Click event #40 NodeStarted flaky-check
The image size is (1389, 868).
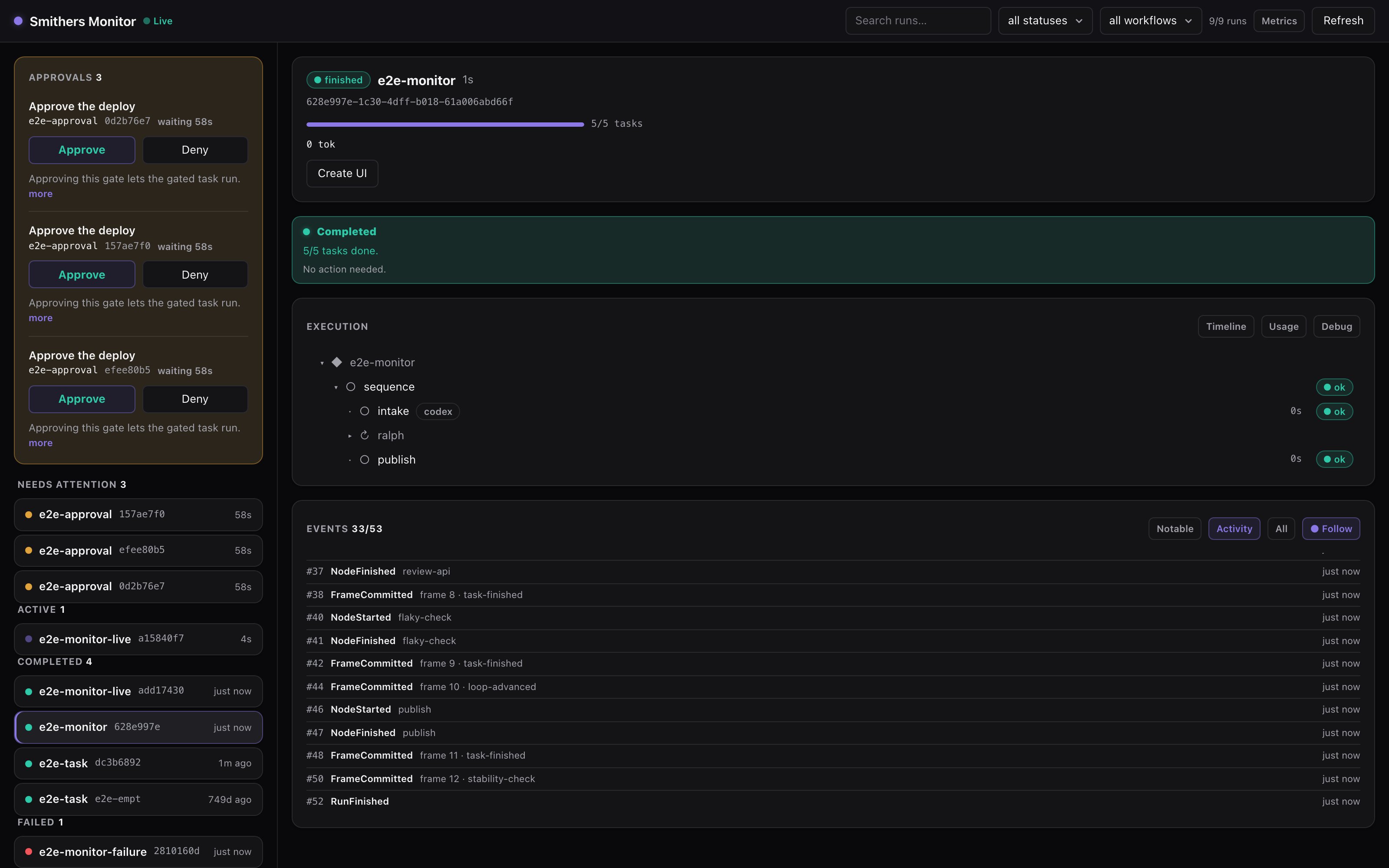coord(833,618)
